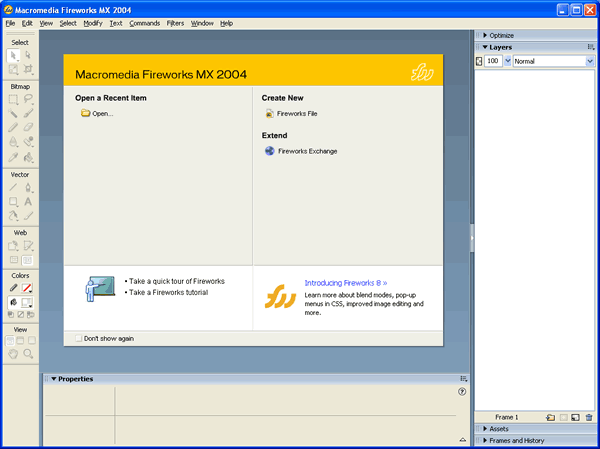Click the New Layer folder icon
600x449 pixels.
pos(551,417)
